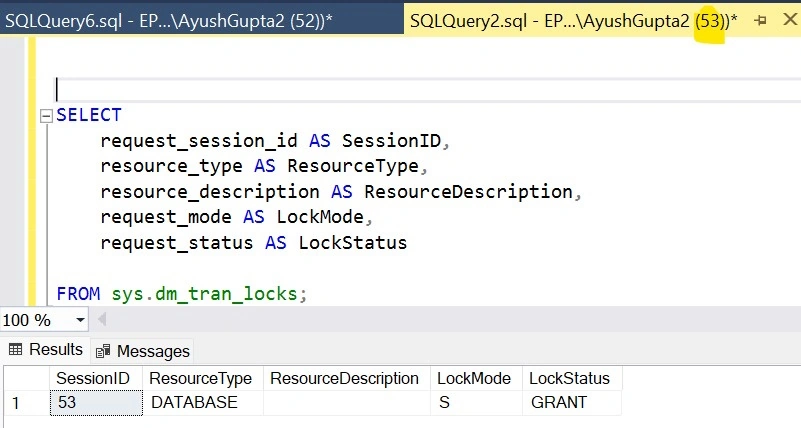Viewport: 801px width, 428px height.
Task: Open the 100 % zoom dropdown
Action: pyautogui.click(x=80, y=320)
